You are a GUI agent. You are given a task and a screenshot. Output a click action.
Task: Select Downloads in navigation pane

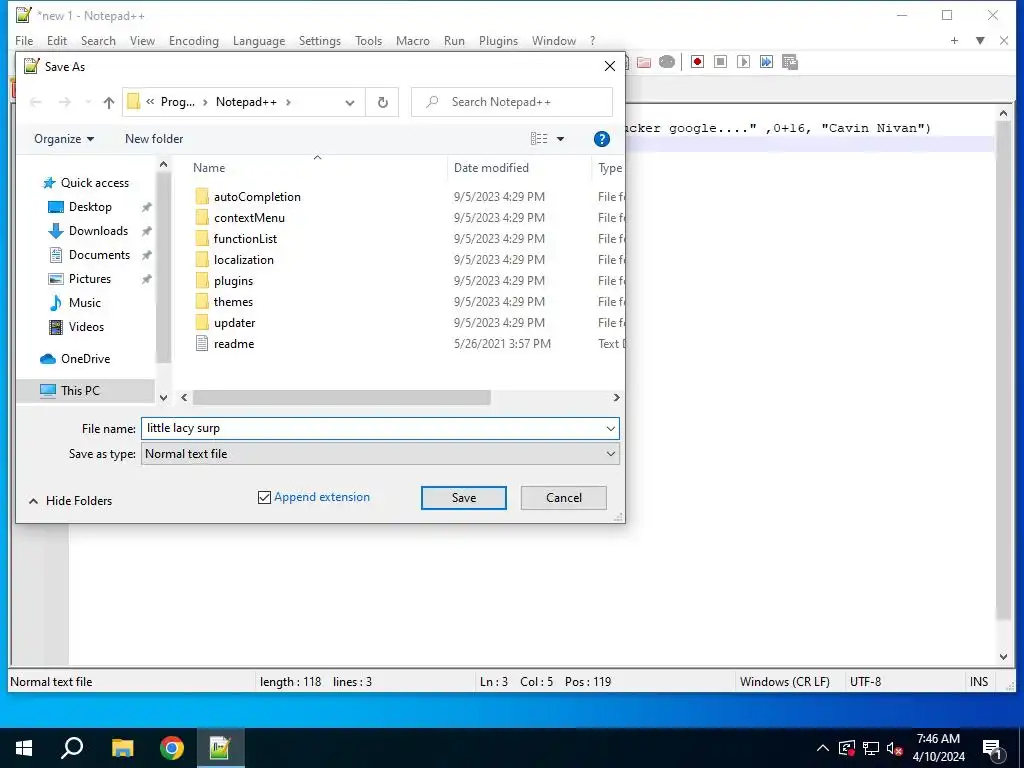point(98,231)
